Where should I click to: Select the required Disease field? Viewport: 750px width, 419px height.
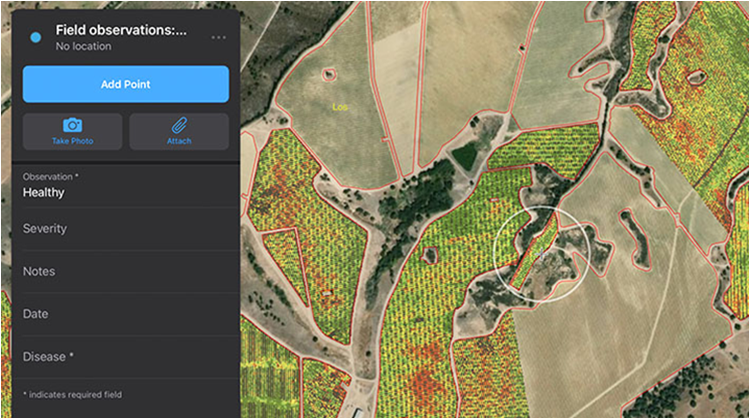point(120,357)
